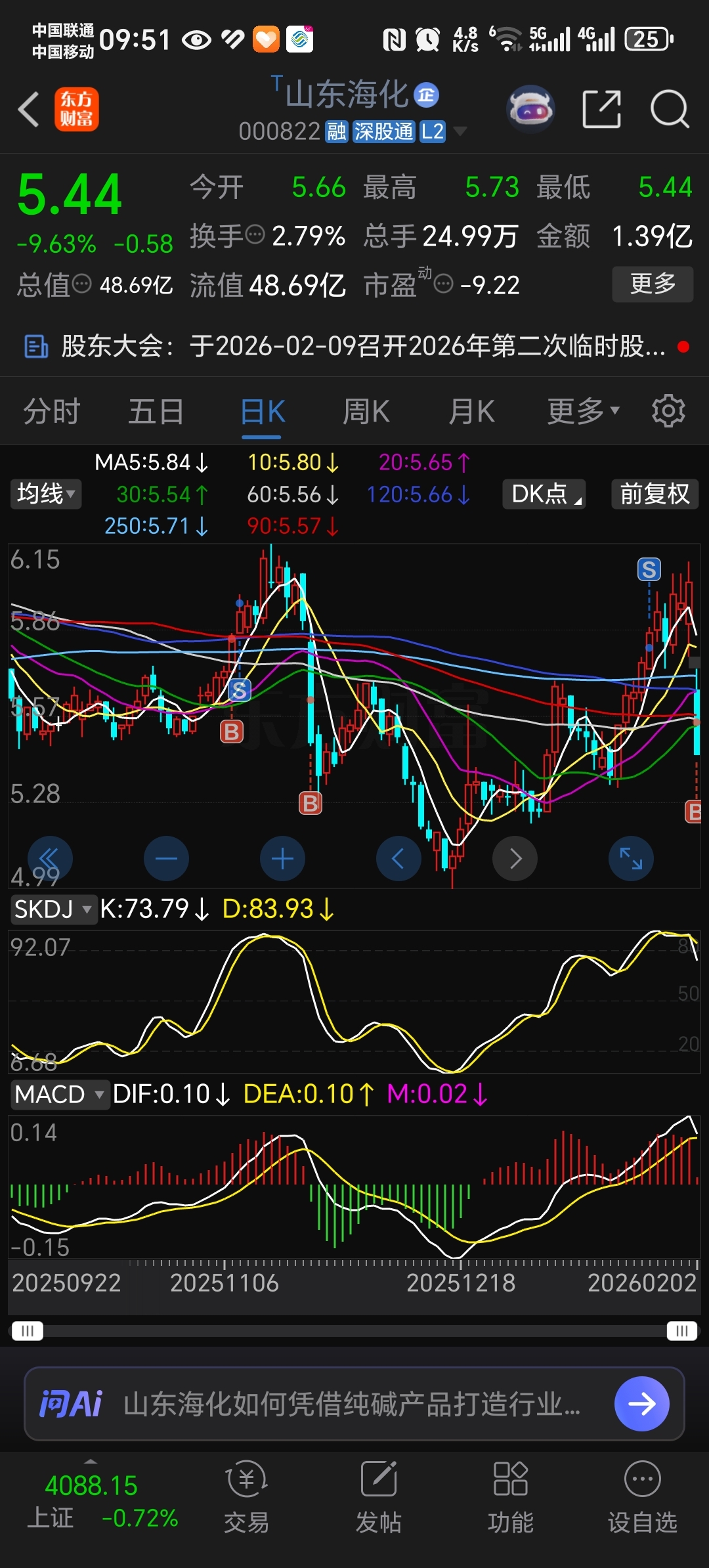Screen dimensions: 709x1568
Task: Tap the blue 企 badge icon
Action: tap(427, 95)
